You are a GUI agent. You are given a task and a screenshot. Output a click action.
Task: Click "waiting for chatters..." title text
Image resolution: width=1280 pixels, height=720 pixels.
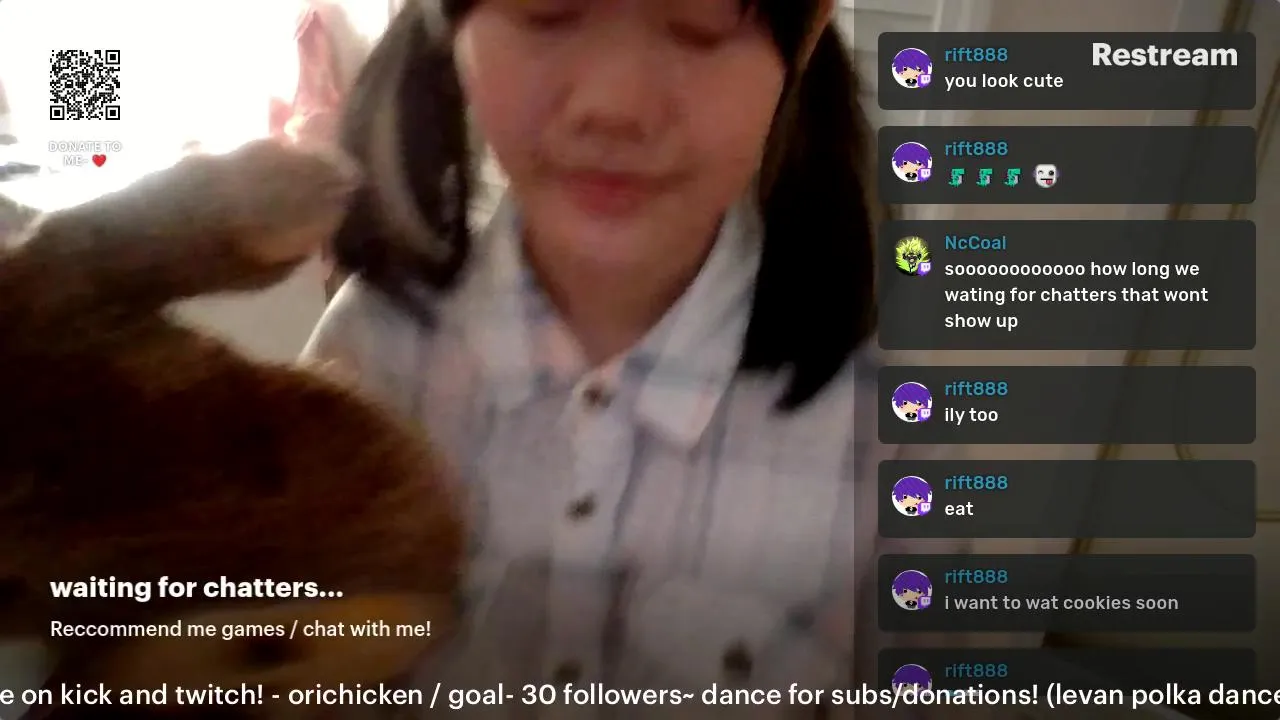coord(197,588)
